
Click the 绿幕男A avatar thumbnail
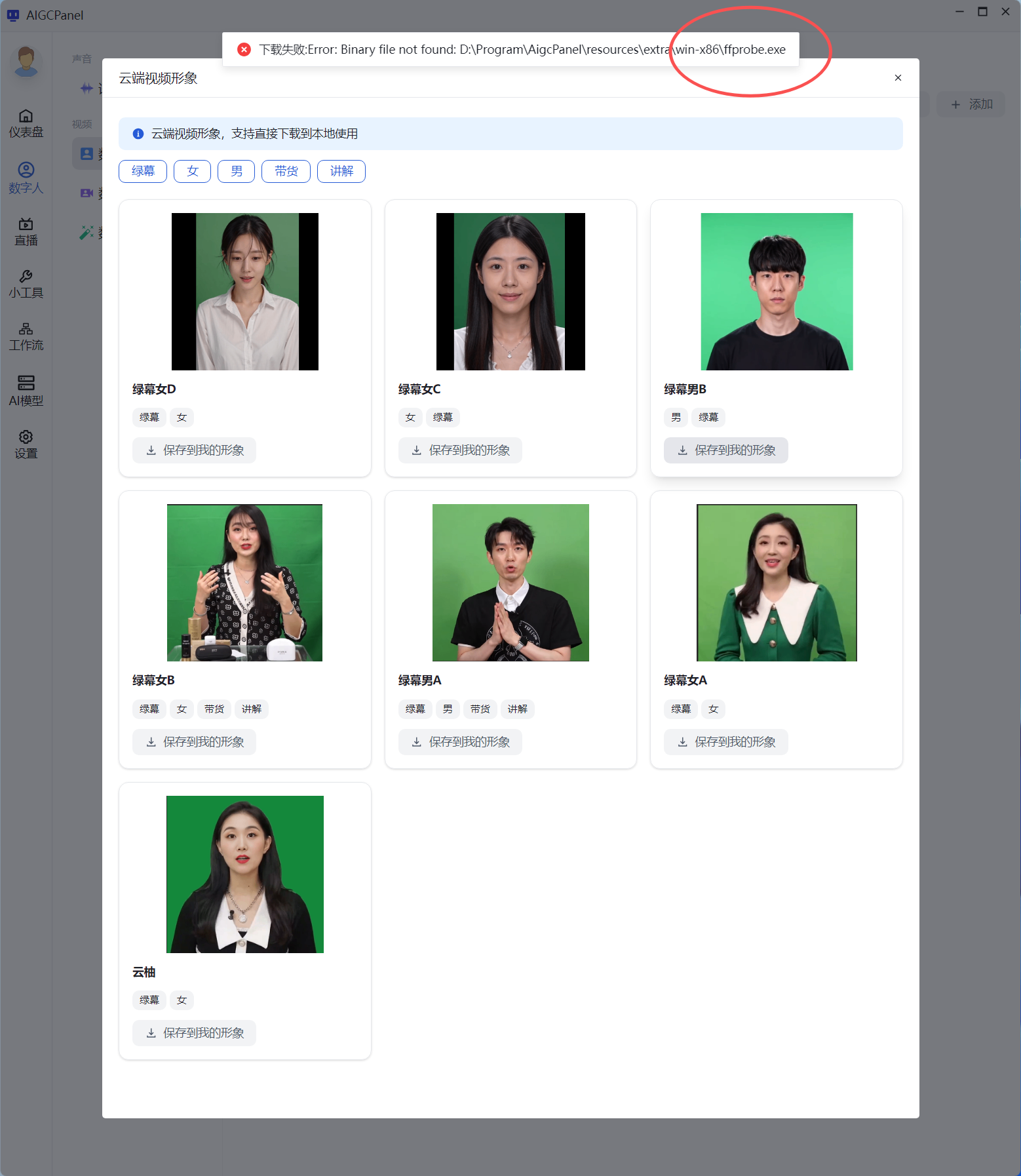(510, 583)
